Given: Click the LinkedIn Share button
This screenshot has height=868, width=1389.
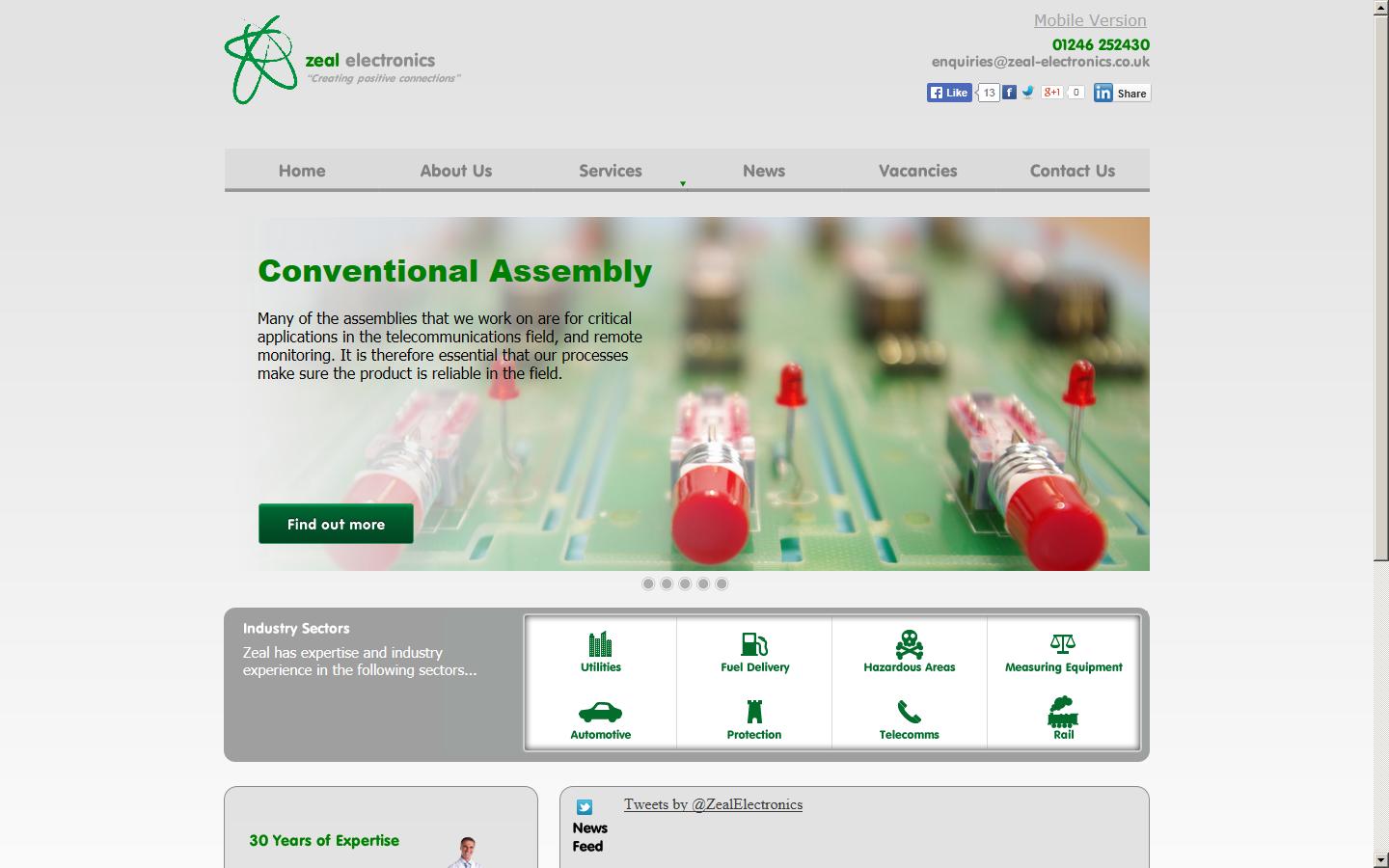Looking at the screenshot, I should pos(1122,93).
